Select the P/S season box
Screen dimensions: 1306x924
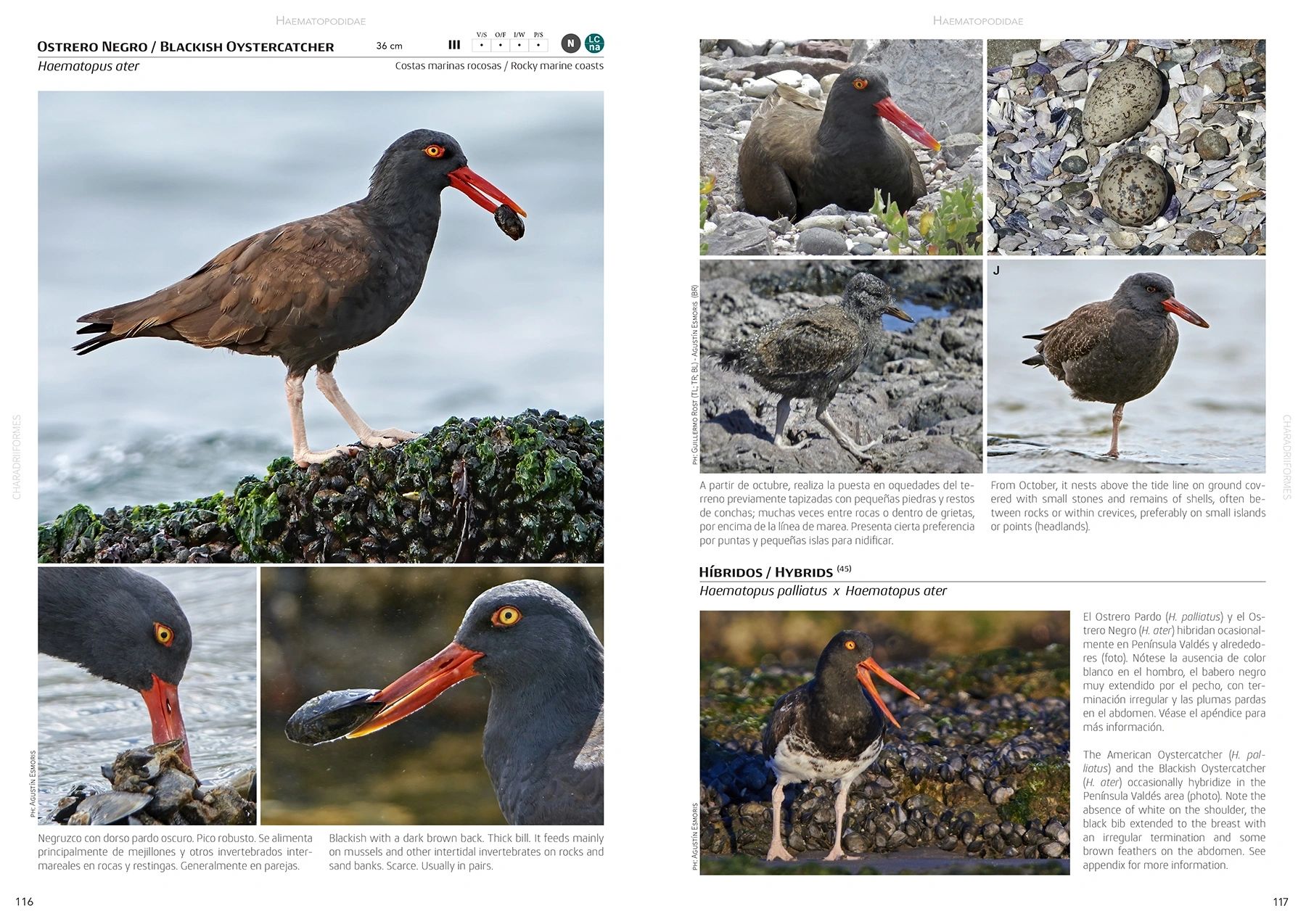(538, 45)
